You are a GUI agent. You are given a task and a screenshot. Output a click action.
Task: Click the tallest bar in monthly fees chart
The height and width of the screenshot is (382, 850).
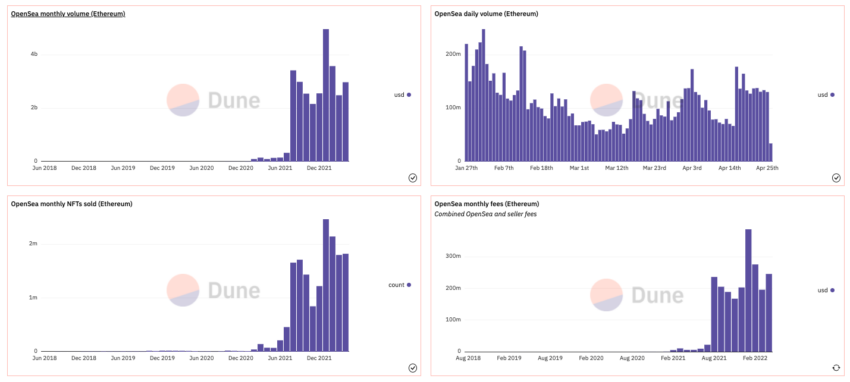coord(748,290)
